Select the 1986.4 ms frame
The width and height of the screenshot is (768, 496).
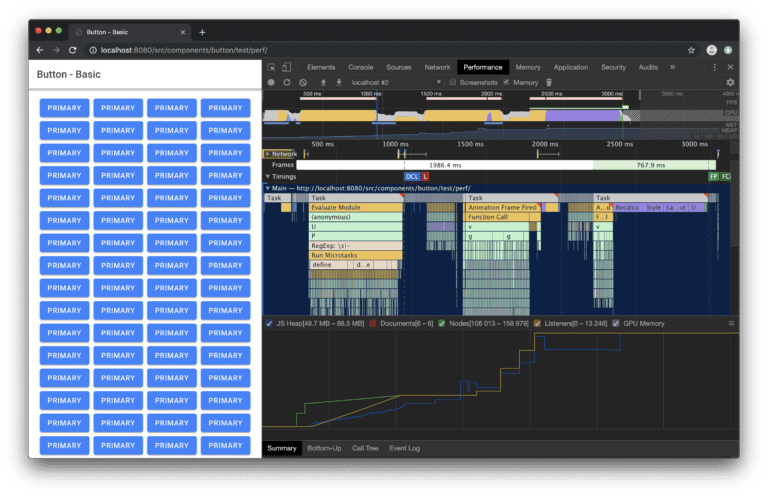(445, 165)
